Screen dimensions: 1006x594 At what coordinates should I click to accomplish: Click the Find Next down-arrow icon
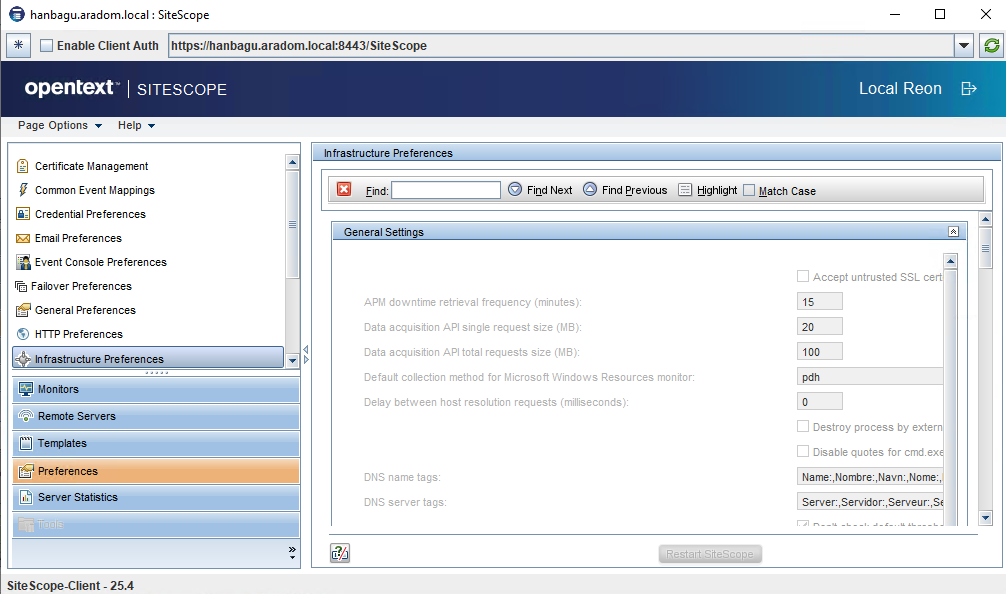pos(515,189)
